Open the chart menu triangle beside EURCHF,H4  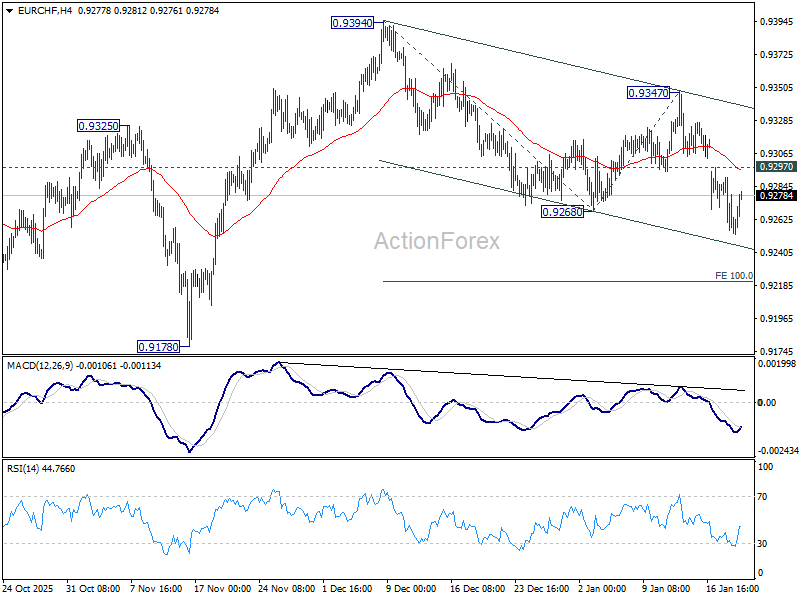pos(10,11)
